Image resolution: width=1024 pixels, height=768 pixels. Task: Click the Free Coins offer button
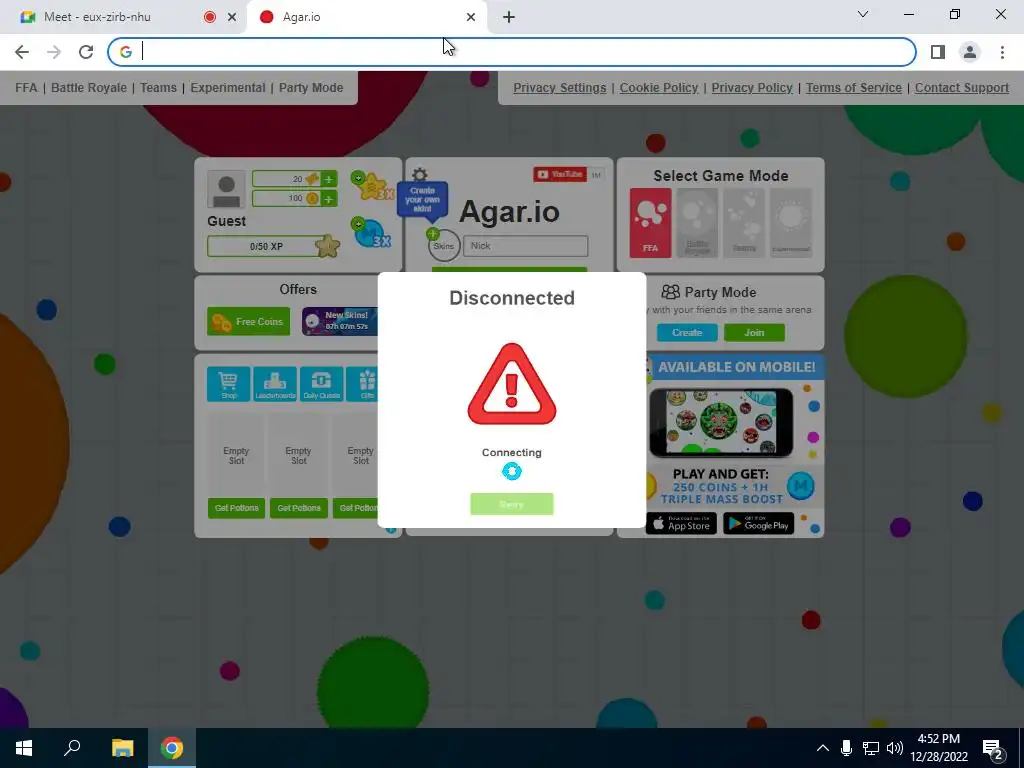click(x=248, y=321)
